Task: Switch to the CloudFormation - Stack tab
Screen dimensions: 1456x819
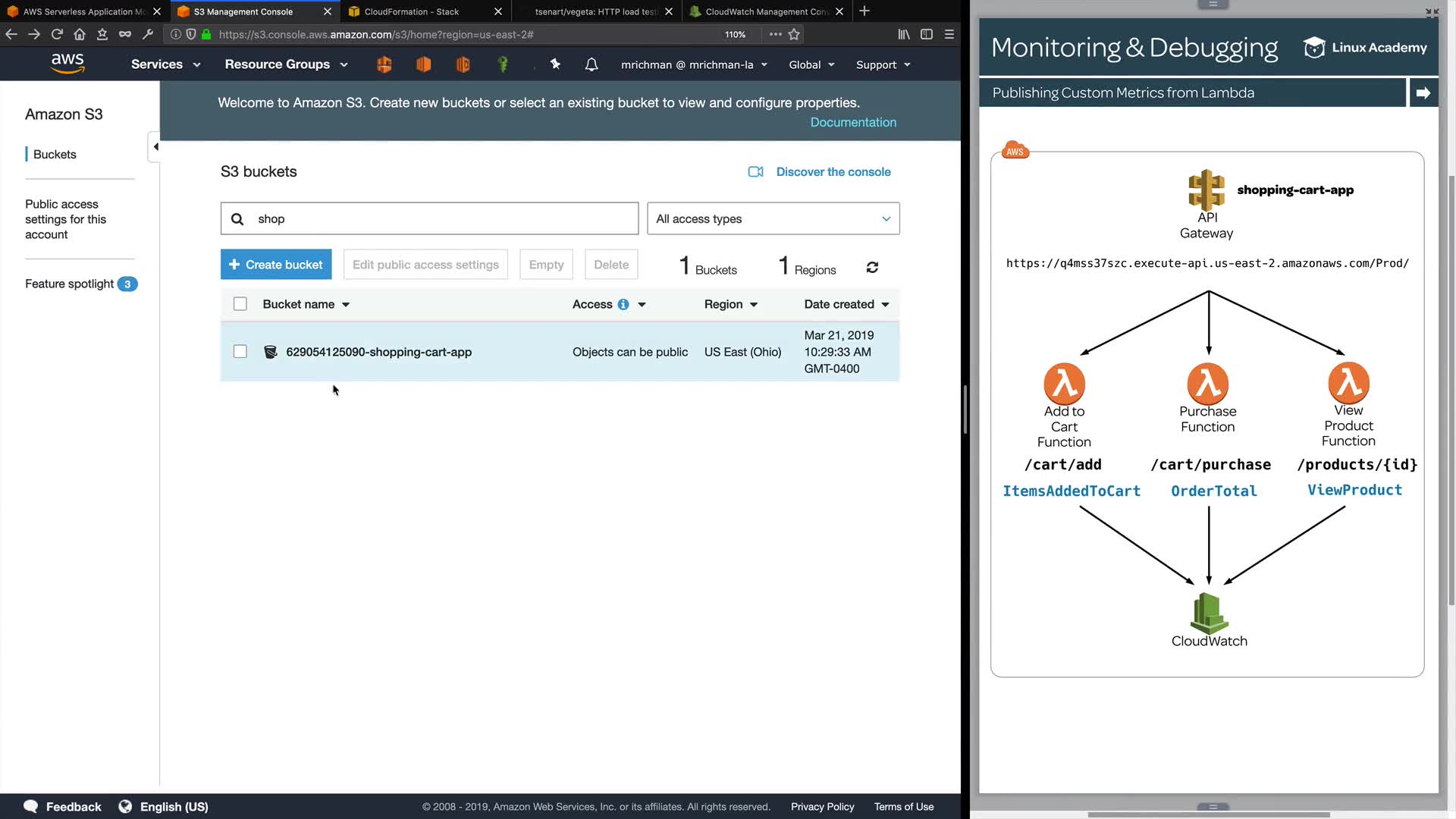Action: click(411, 11)
